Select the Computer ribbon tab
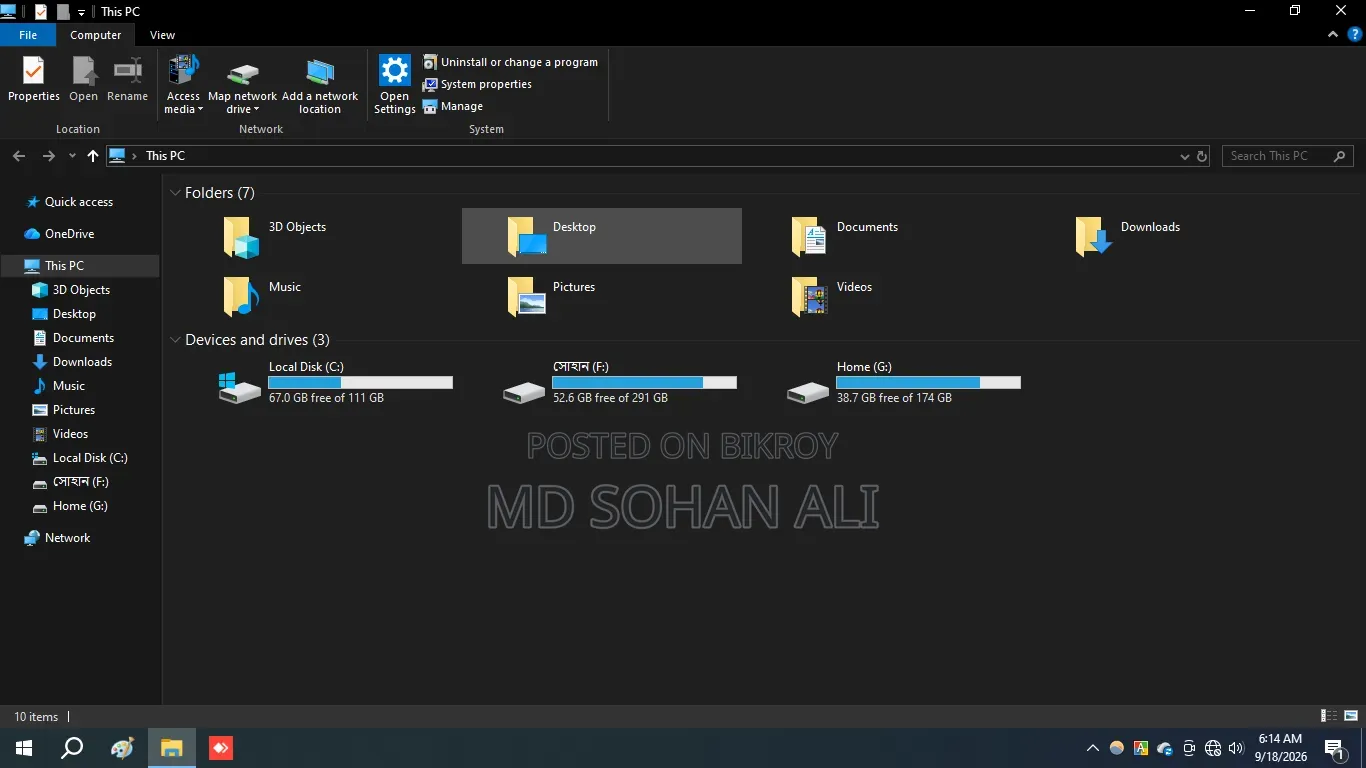Screen dimensions: 1366x768 [x=96, y=35]
